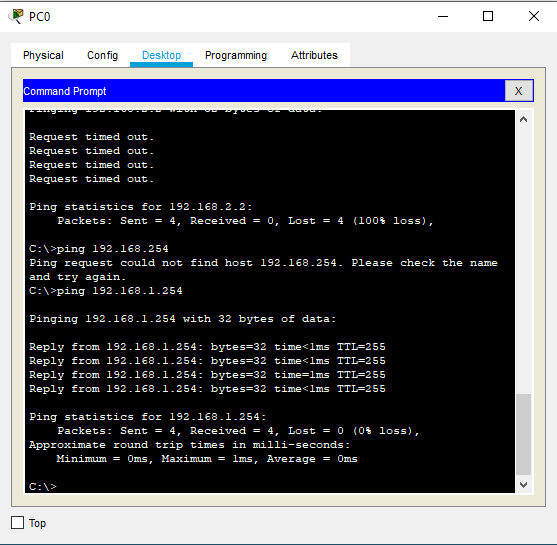The image size is (557, 545).
Task: Close the Command Prompt with the X button
Action: [519, 91]
